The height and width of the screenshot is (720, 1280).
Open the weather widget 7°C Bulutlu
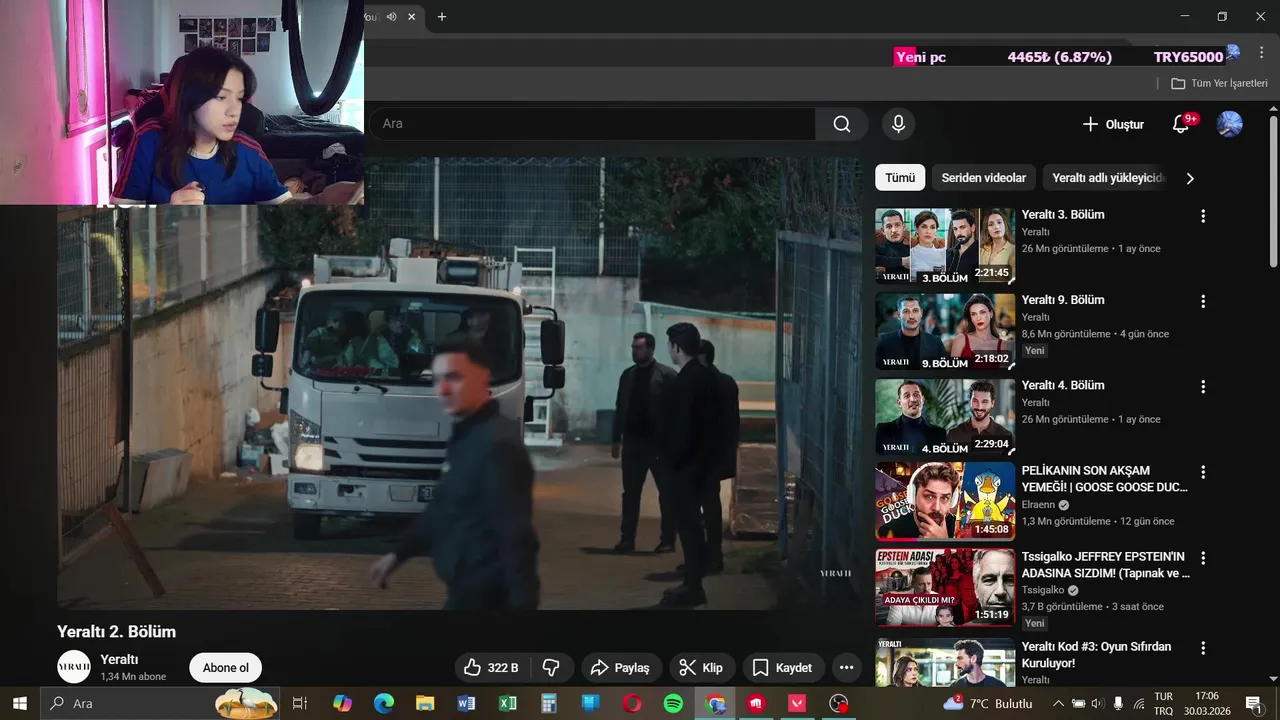tap(988, 704)
